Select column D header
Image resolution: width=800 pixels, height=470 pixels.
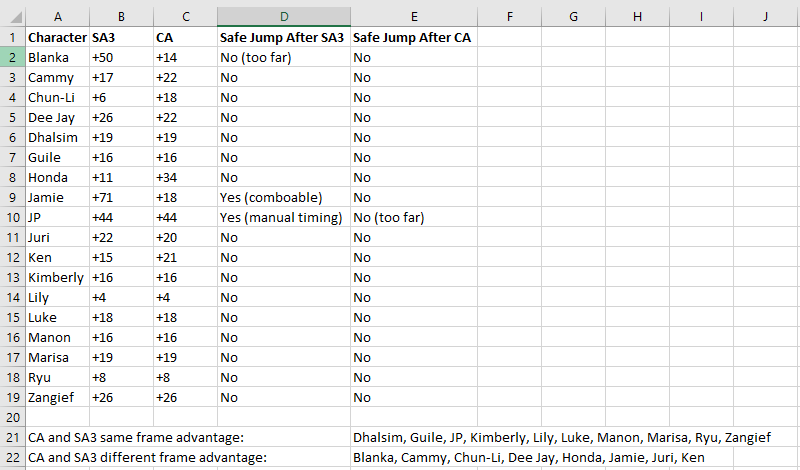284,16
